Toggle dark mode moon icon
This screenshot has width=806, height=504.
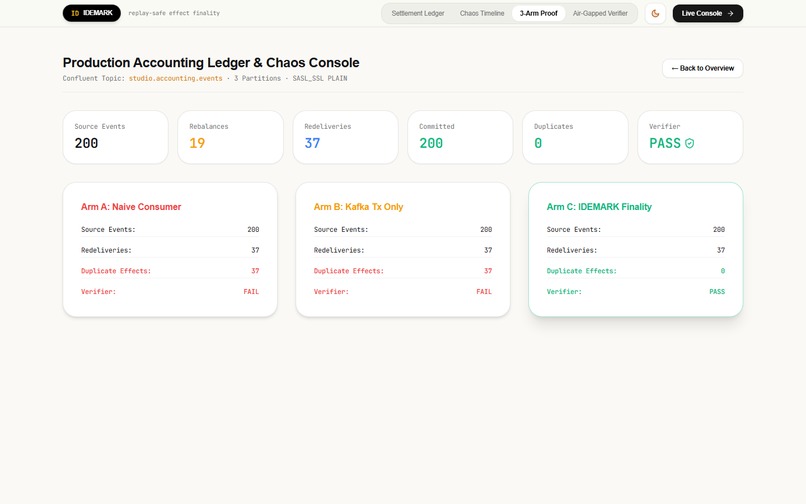pos(655,13)
